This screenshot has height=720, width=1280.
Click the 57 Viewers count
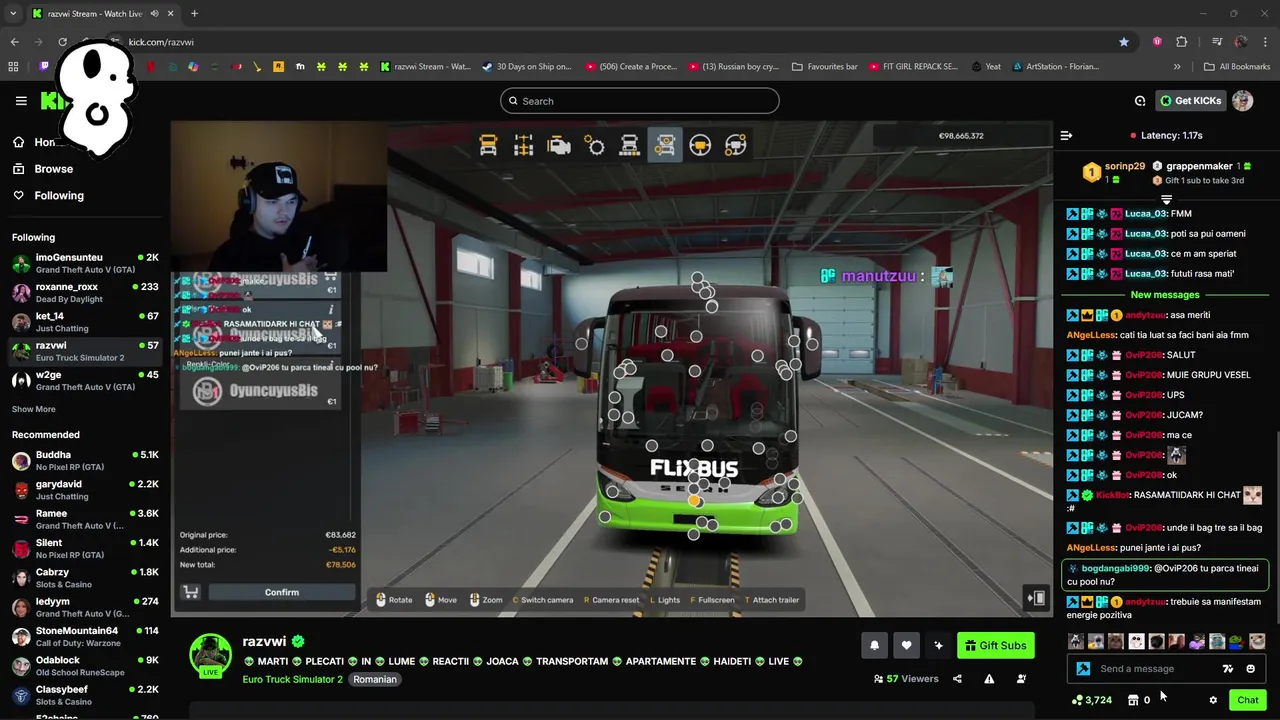point(906,679)
